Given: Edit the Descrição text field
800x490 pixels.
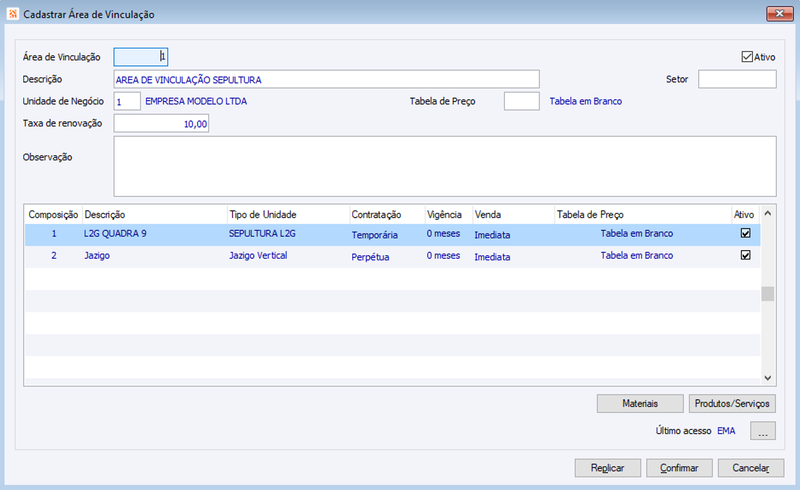Looking at the screenshot, I should [327, 79].
